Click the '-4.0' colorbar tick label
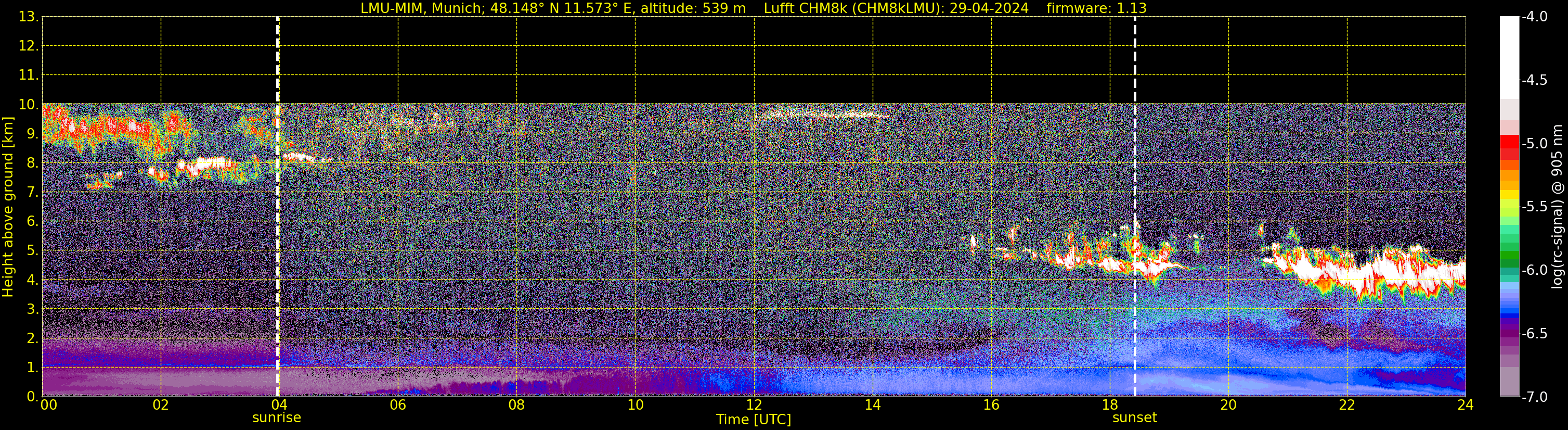The height and width of the screenshot is (430, 1568). coord(1534,17)
